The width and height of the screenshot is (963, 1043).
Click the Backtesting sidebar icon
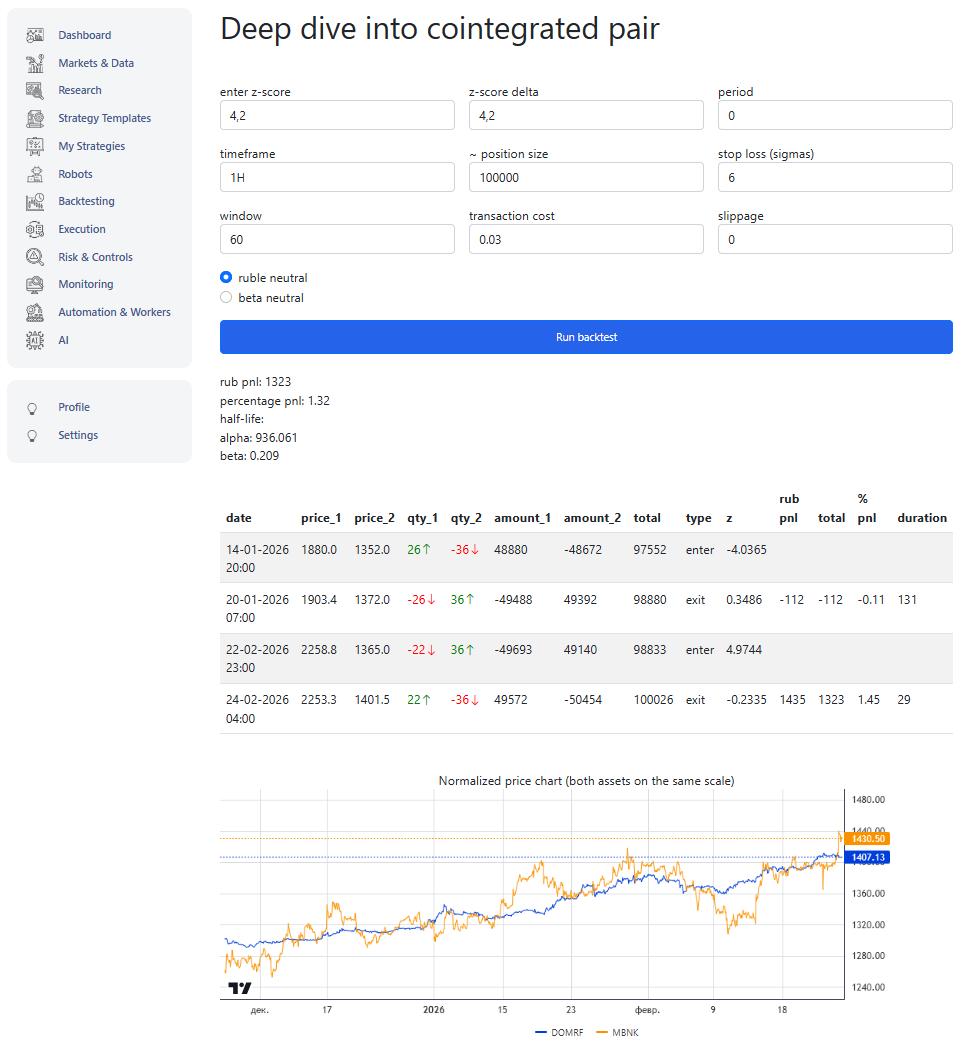pos(35,201)
